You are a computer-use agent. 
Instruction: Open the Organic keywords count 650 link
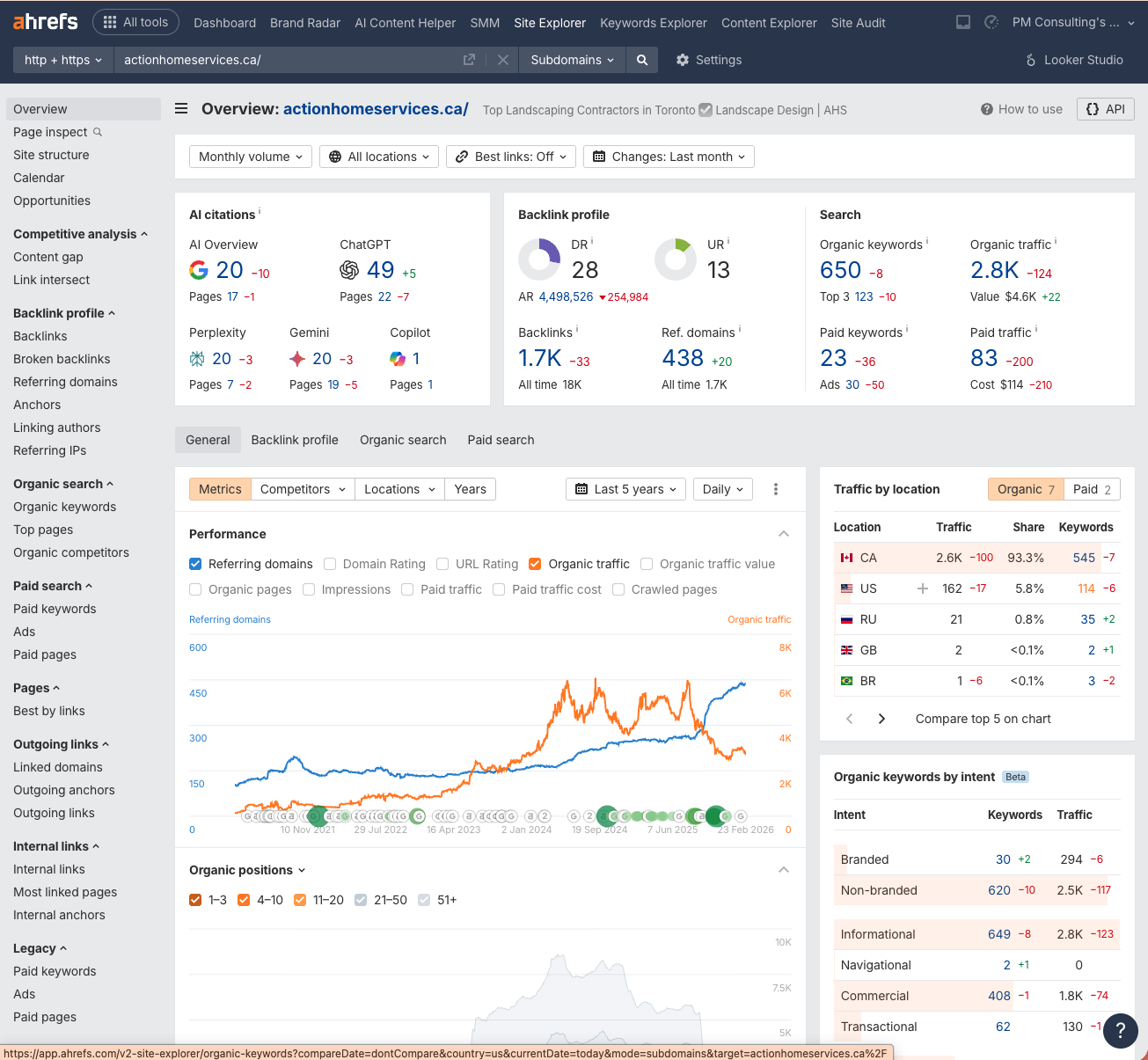(x=840, y=270)
